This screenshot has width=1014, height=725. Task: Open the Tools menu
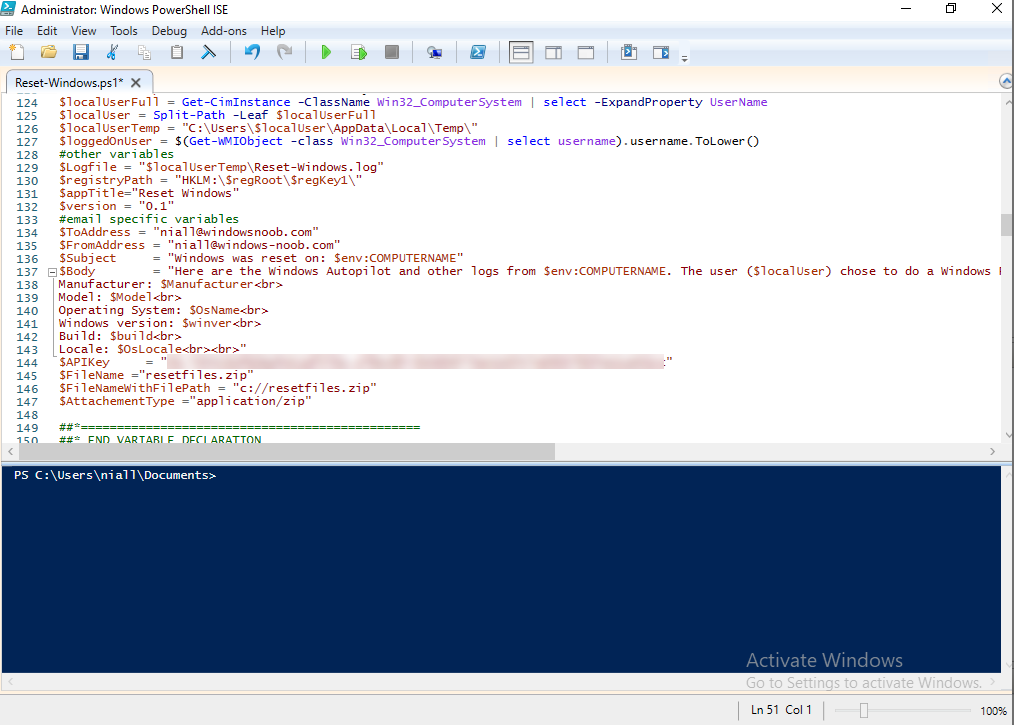[x=124, y=31]
